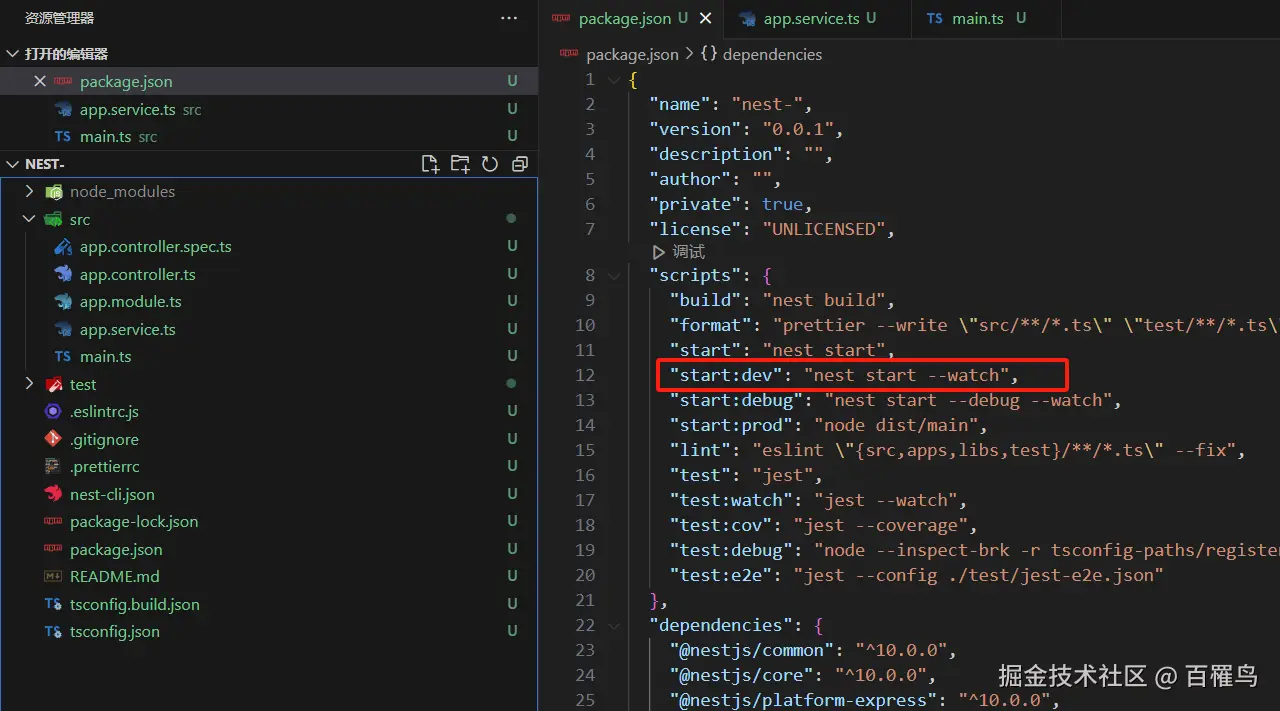Click line number 12 in the gutter
Image resolution: width=1280 pixels, height=711 pixels.
click(x=585, y=375)
